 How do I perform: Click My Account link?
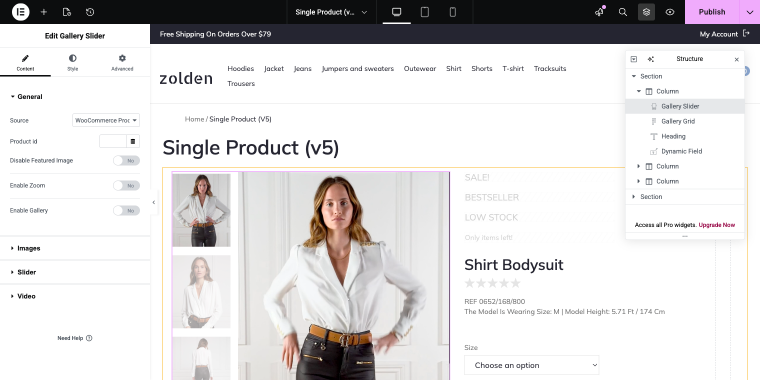coord(725,34)
